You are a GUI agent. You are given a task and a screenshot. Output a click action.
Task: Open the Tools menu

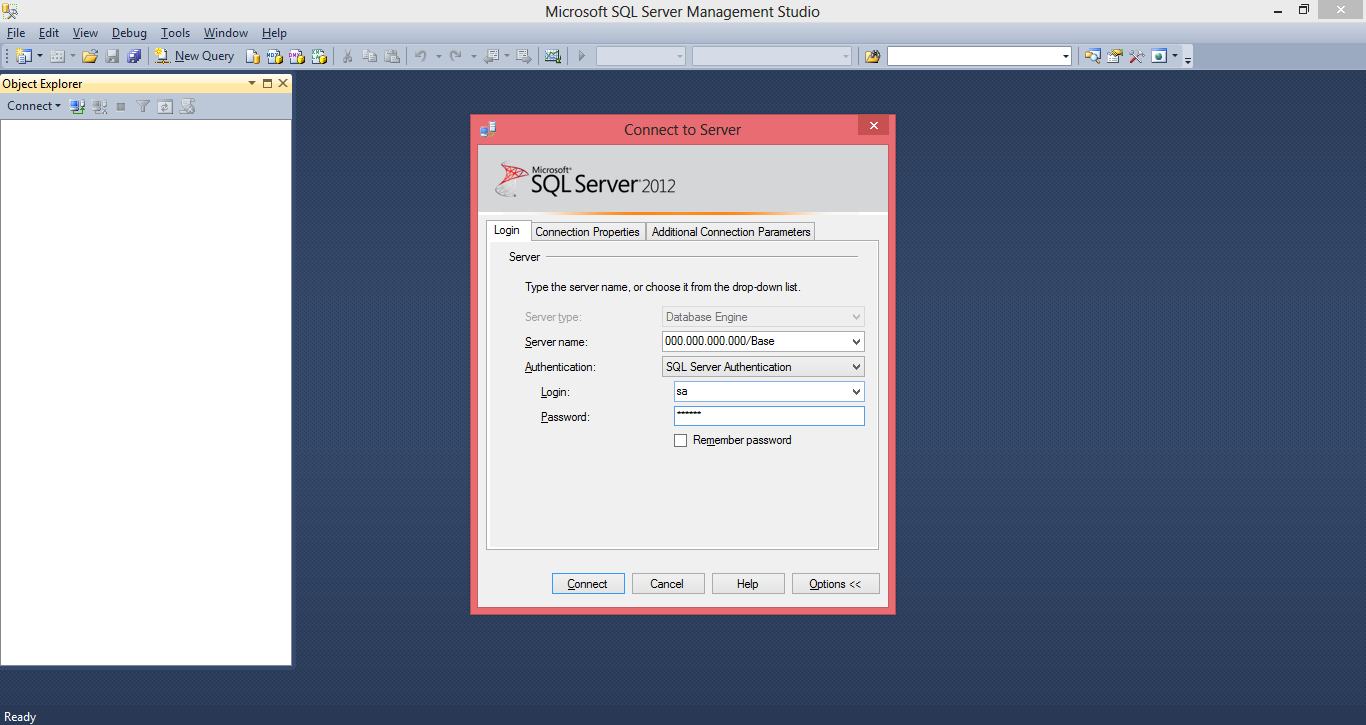click(x=175, y=33)
